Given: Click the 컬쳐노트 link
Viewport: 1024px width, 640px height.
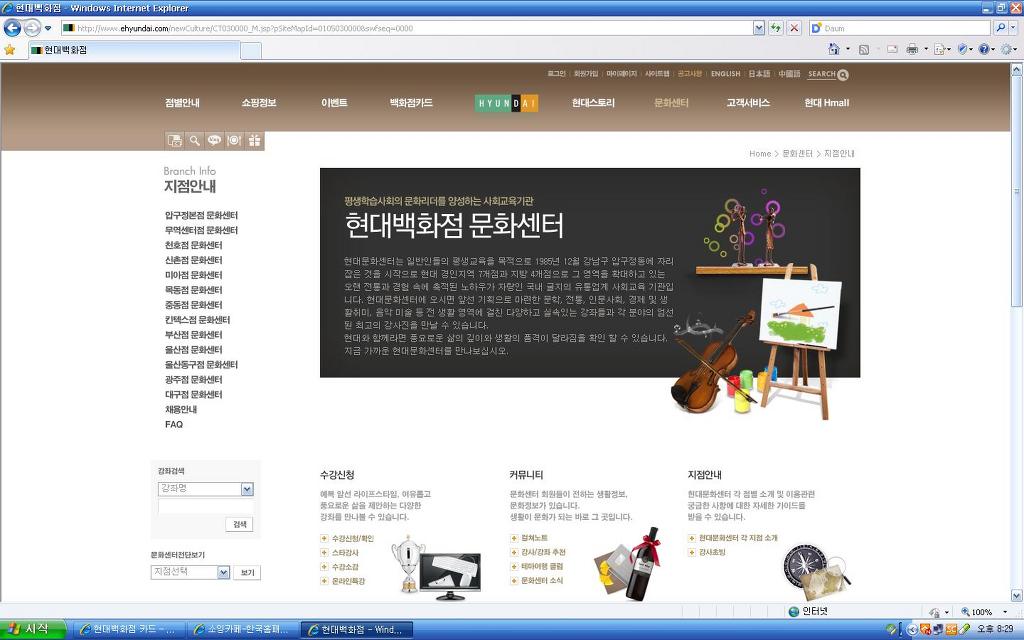Looking at the screenshot, I should pos(534,538).
